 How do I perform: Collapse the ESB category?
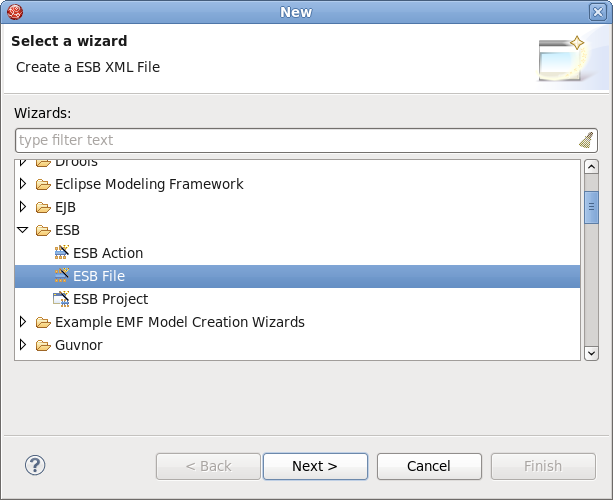(24, 230)
